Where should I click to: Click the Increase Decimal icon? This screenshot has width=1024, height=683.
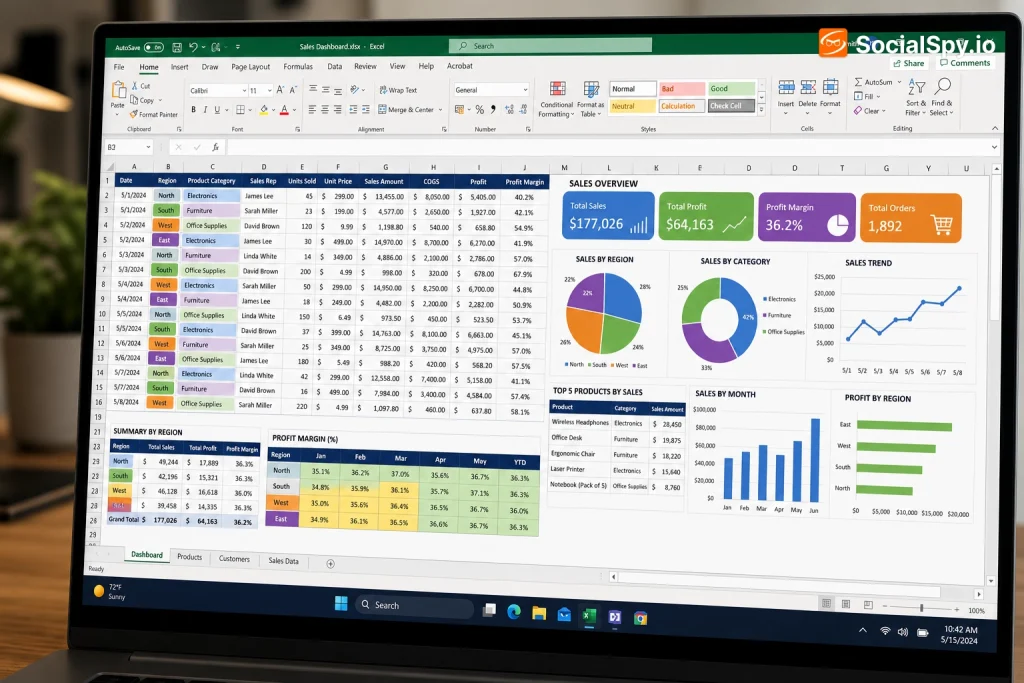509,110
